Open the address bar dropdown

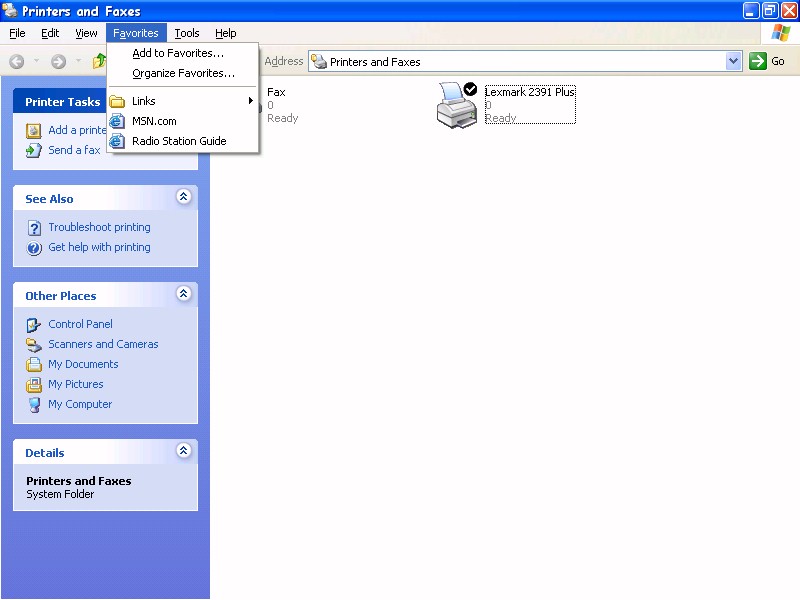[x=733, y=61]
